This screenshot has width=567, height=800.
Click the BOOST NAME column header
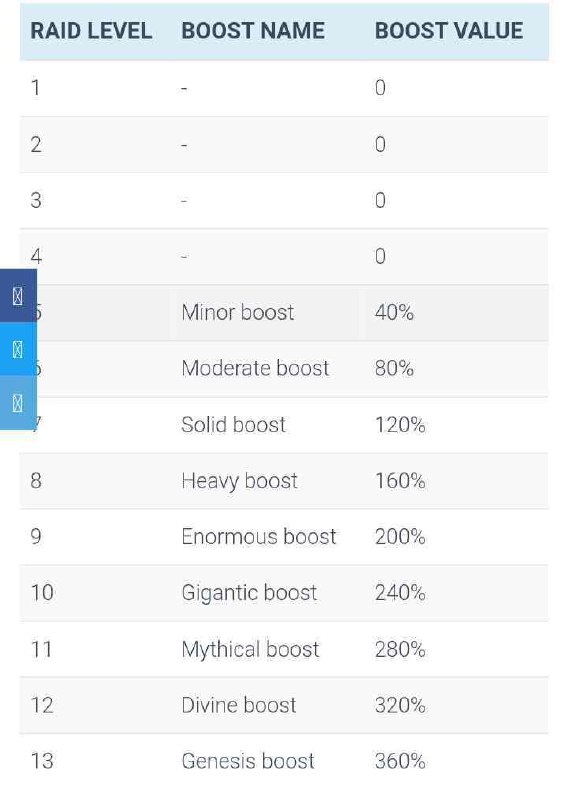coord(253,31)
